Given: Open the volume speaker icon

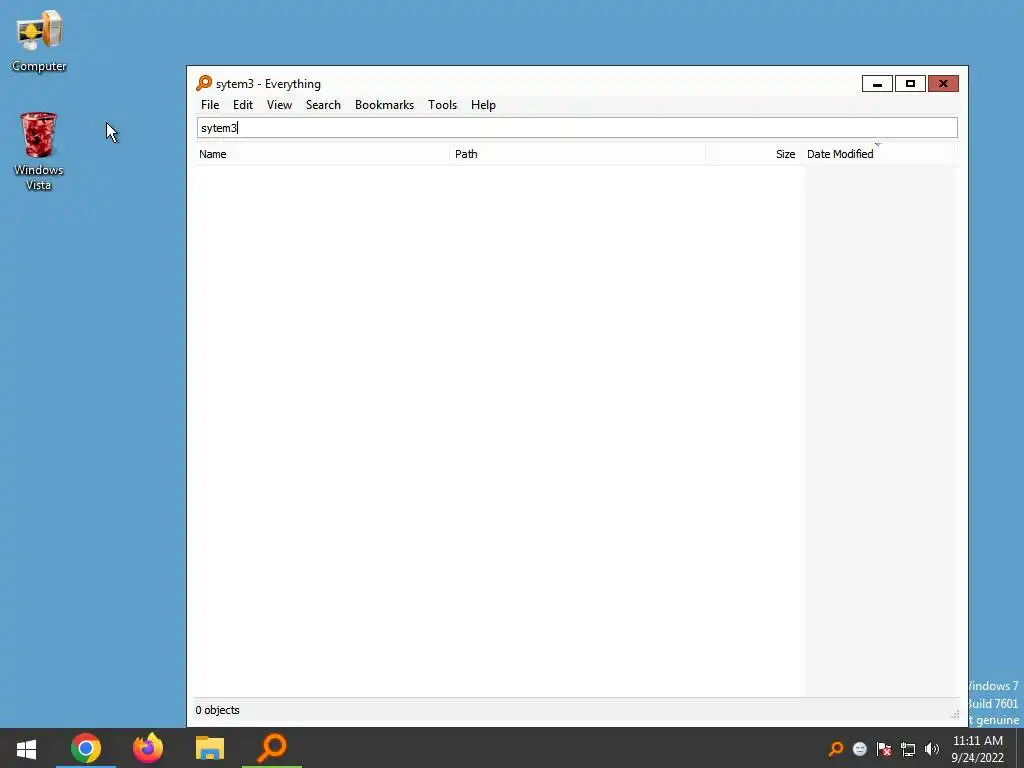Looking at the screenshot, I should coord(932,749).
